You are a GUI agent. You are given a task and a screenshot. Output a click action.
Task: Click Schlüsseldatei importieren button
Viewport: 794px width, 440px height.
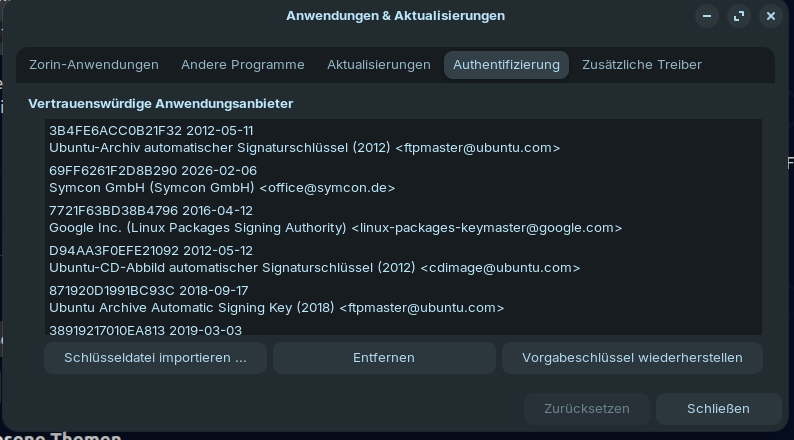(155, 357)
